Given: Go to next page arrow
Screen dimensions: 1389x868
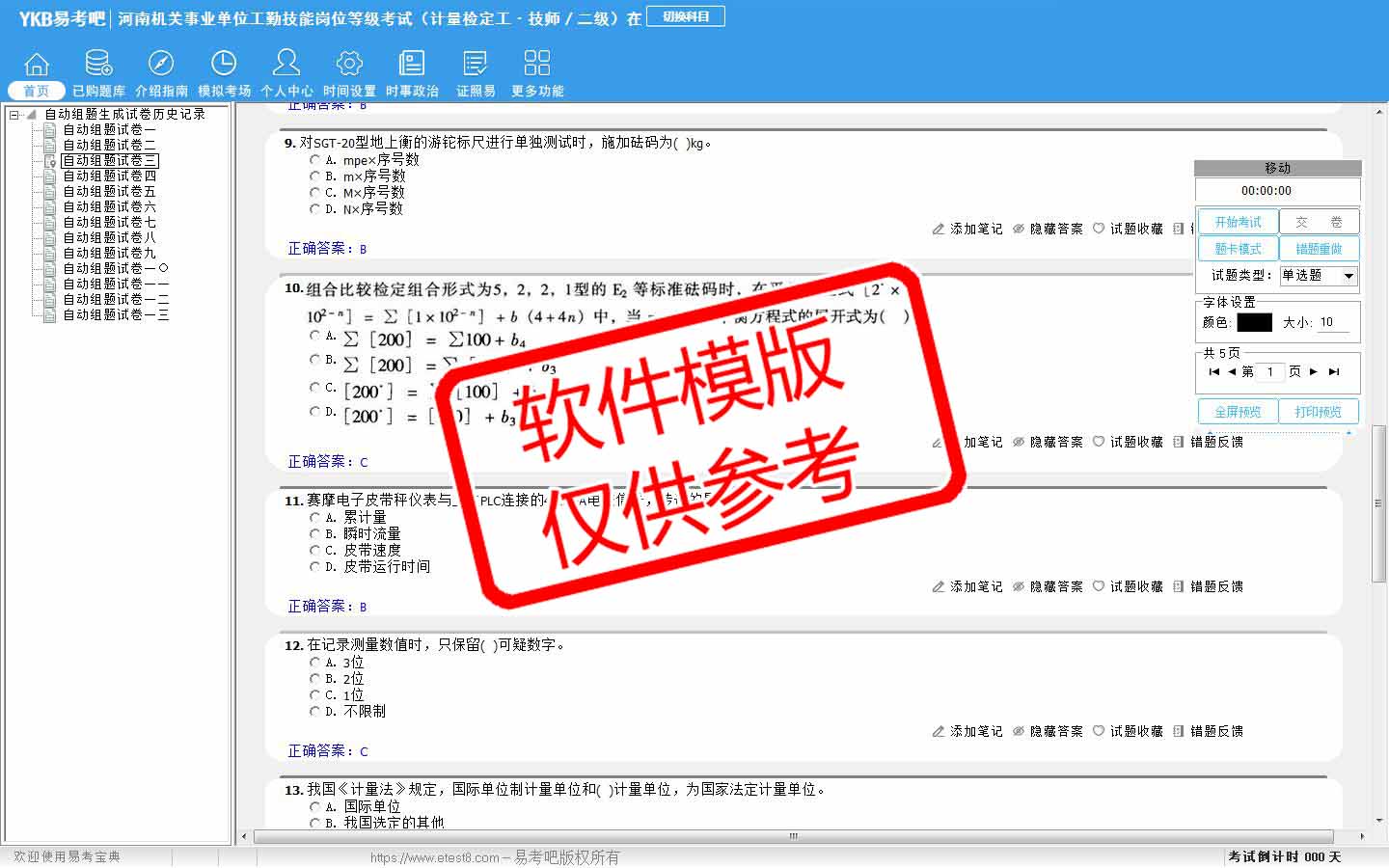Looking at the screenshot, I should tap(1314, 372).
